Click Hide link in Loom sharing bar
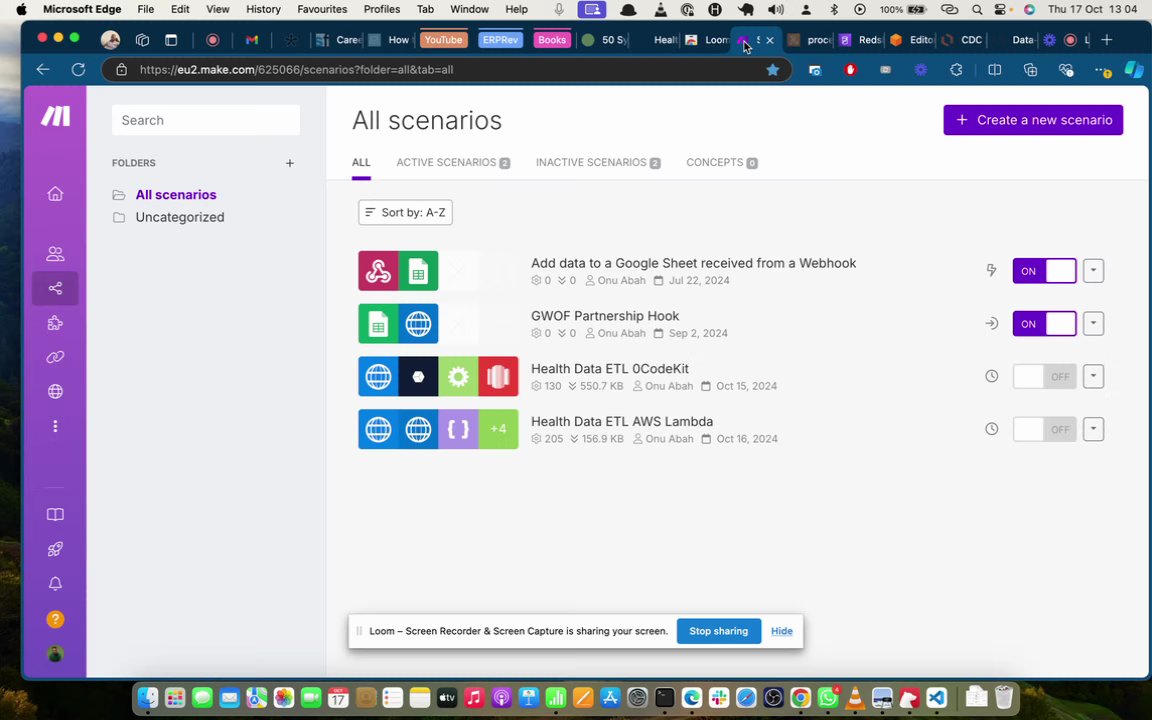This screenshot has height=720, width=1152. (x=782, y=631)
